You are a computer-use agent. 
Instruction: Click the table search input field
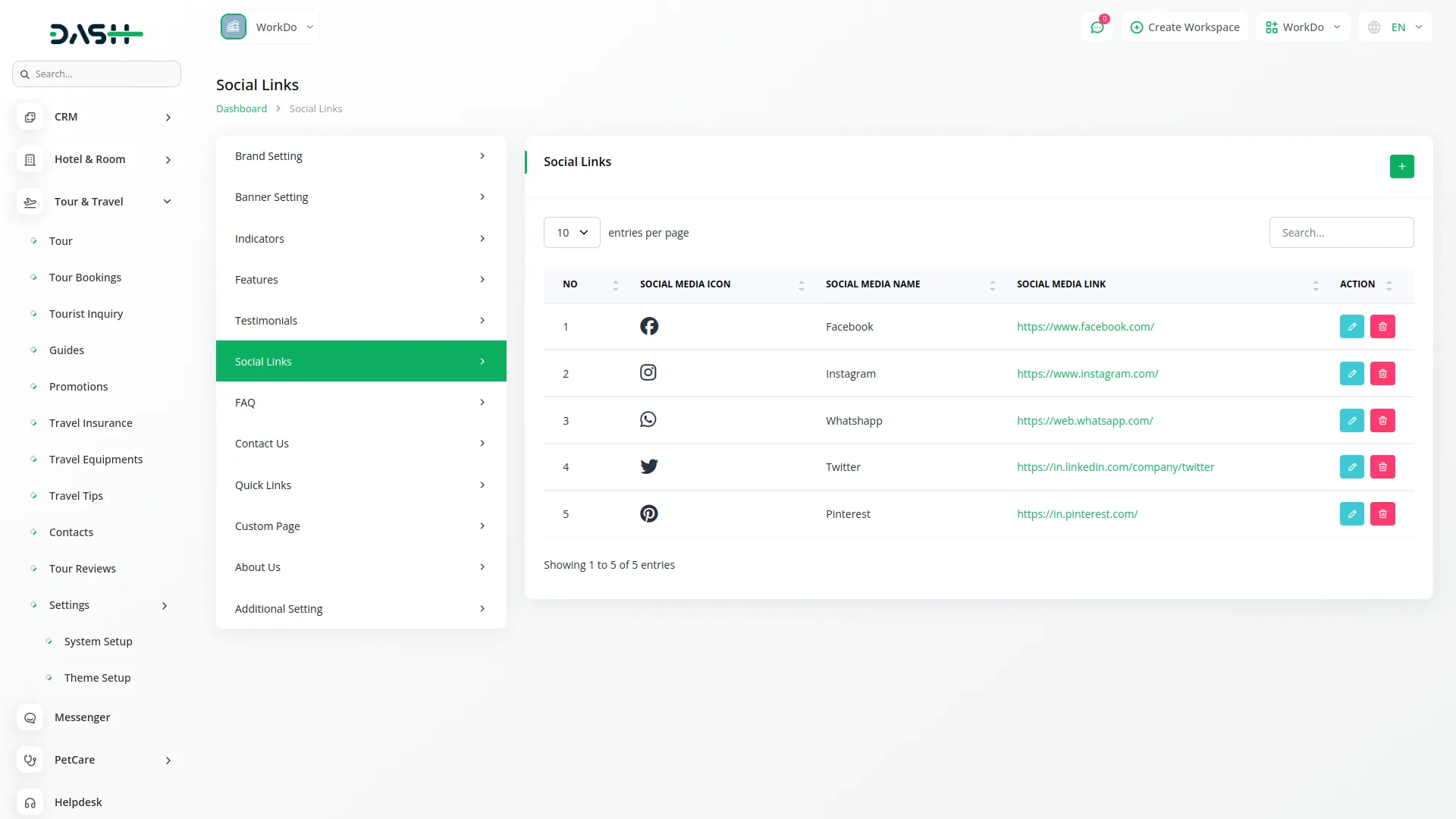click(x=1341, y=233)
